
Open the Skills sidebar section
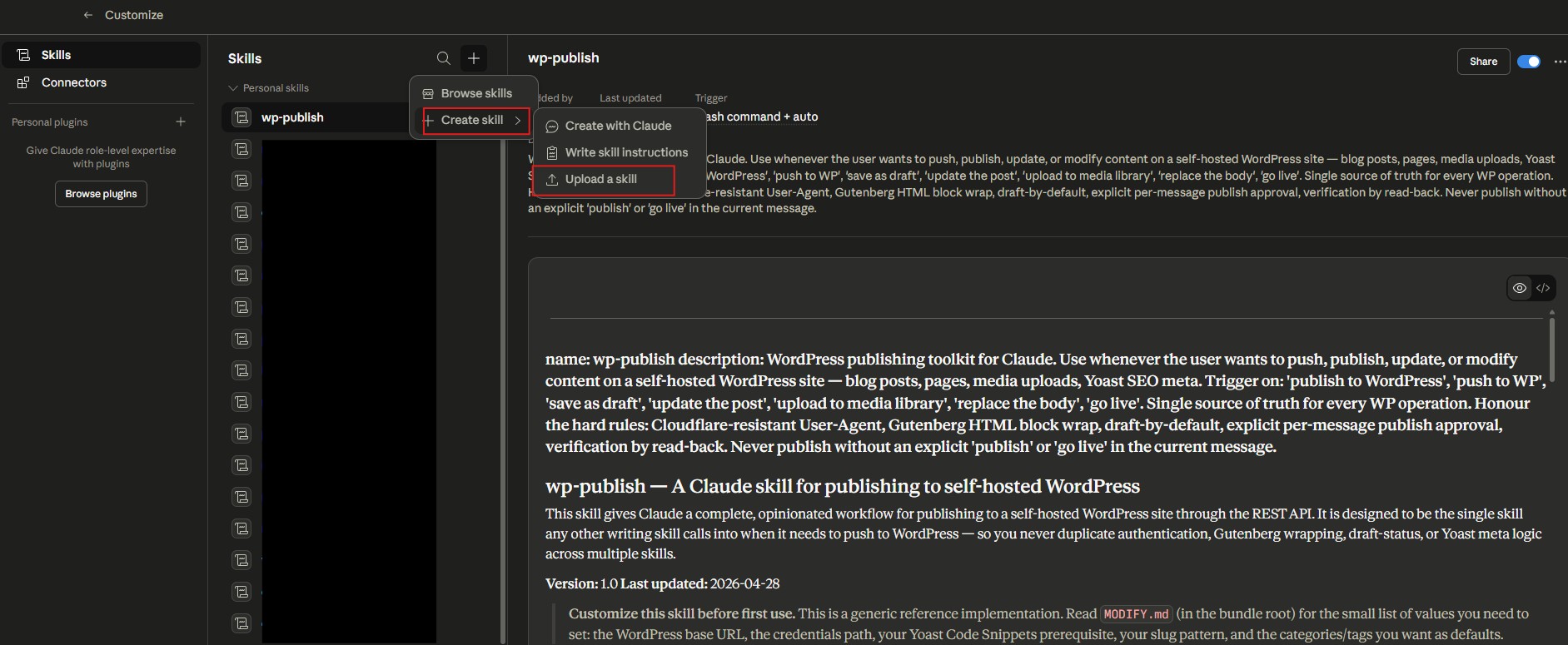pyautogui.click(x=101, y=55)
